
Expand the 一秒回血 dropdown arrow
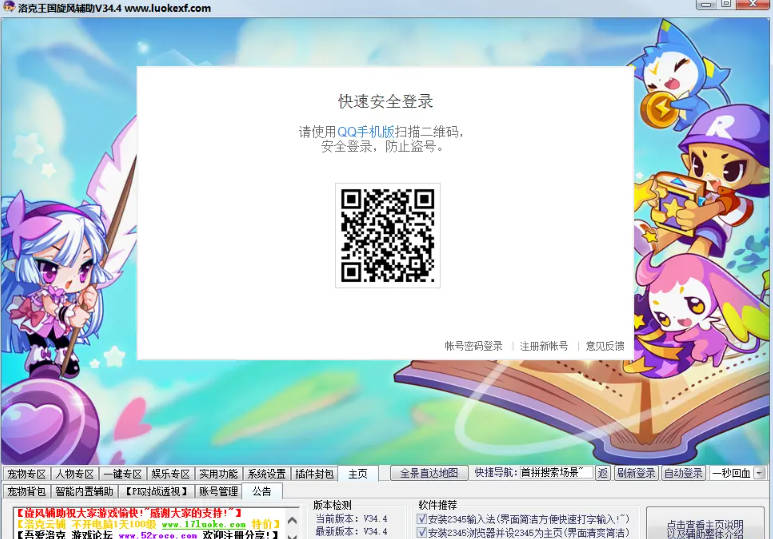pos(760,473)
